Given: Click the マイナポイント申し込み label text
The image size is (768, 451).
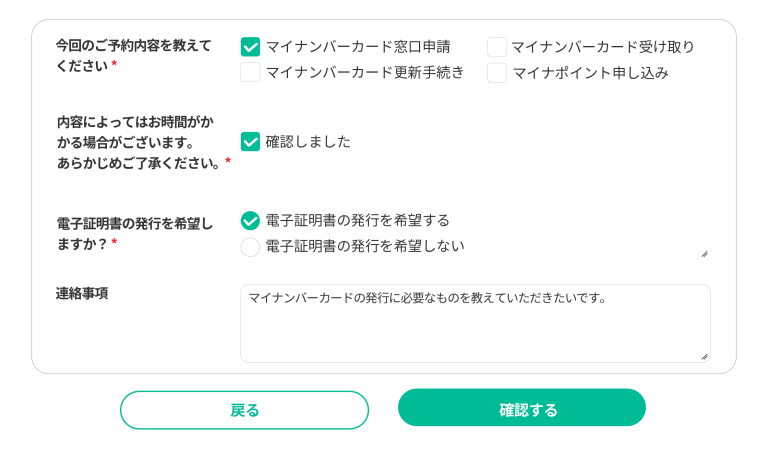Looking at the screenshot, I should click(x=590, y=73).
